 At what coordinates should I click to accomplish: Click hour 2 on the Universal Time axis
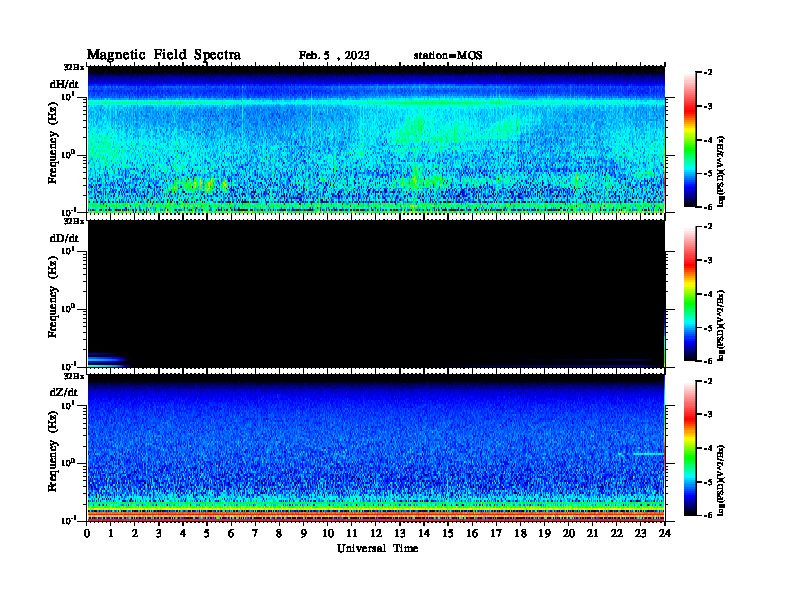(135, 533)
